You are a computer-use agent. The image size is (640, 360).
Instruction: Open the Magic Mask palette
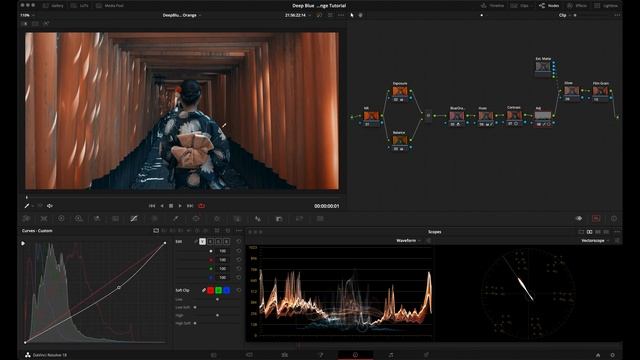pyautogui.click(x=237, y=219)
